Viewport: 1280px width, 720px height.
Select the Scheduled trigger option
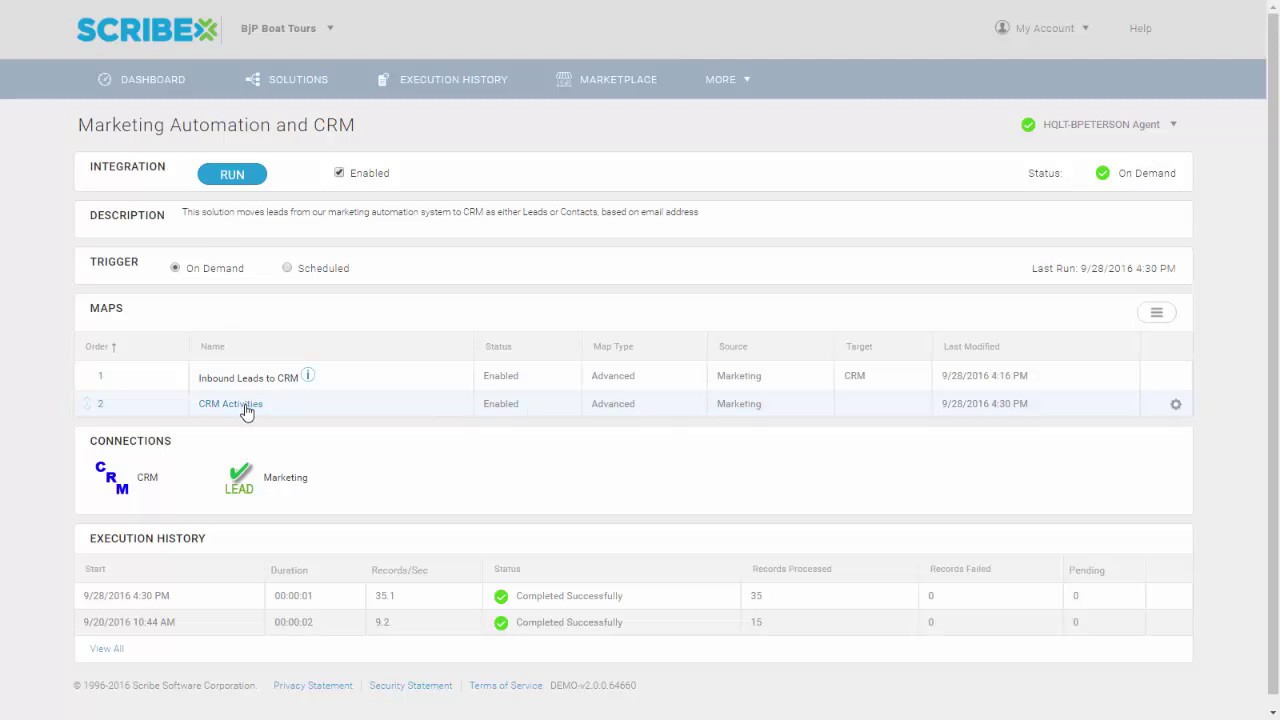click(x=287, y=268)
